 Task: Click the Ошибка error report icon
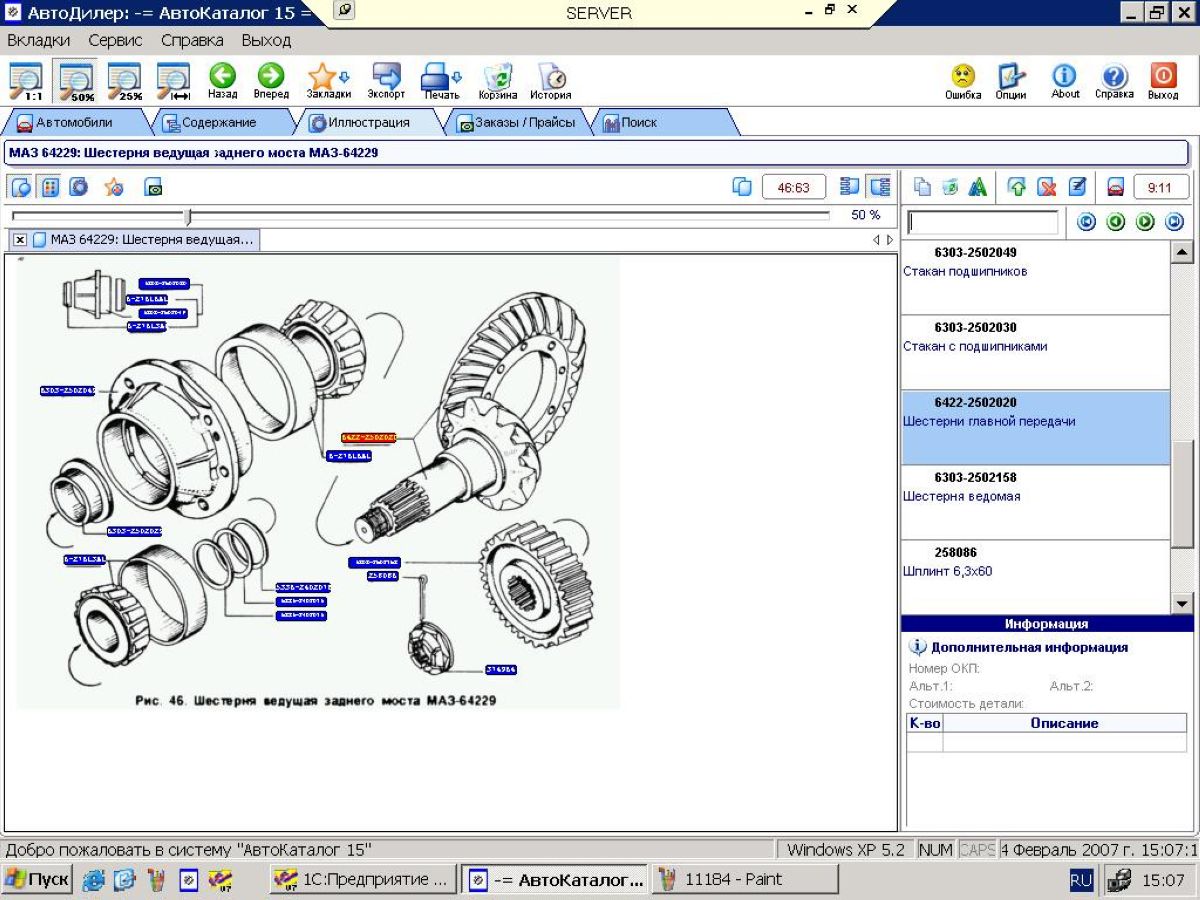(963, 82)
